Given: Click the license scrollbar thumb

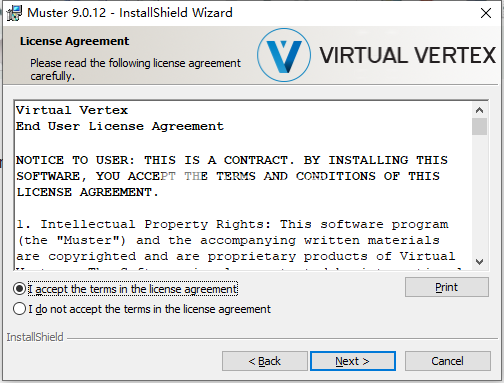Looking at the screenshot, I should pyautogui.click(x=479, y=126).
